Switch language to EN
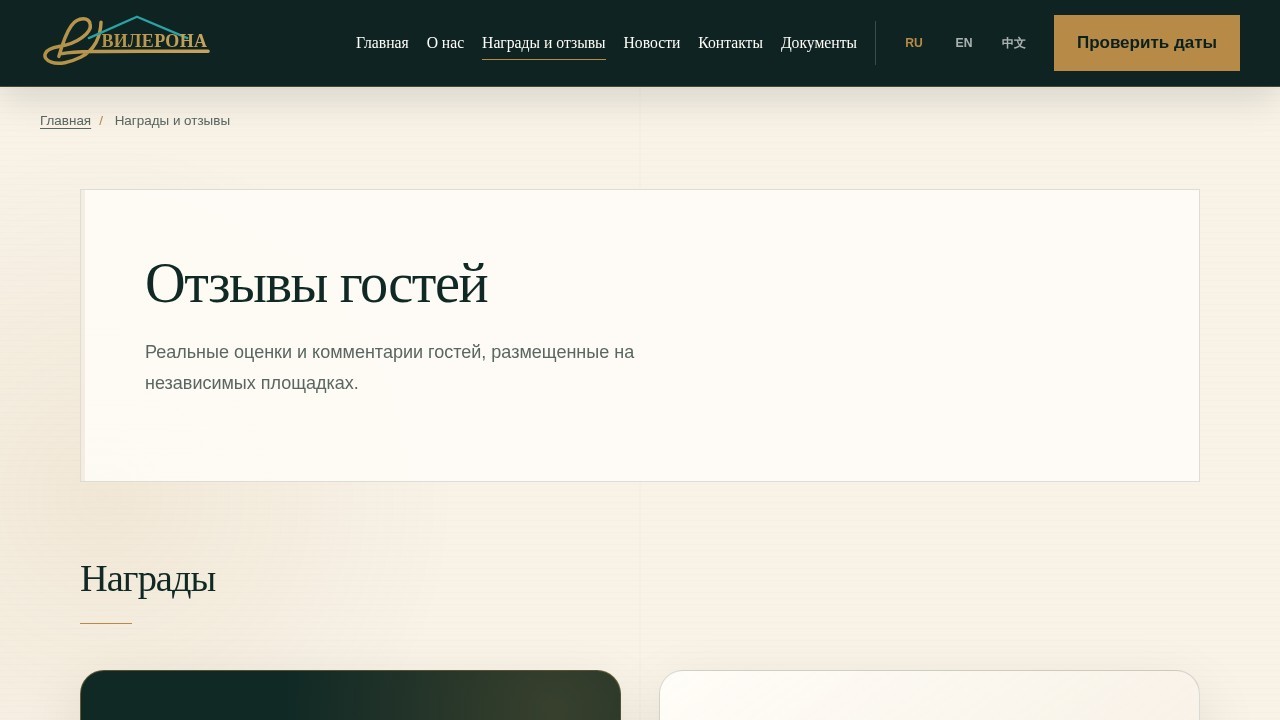Viewport: 1280px width, 720px height. point(964,43)
